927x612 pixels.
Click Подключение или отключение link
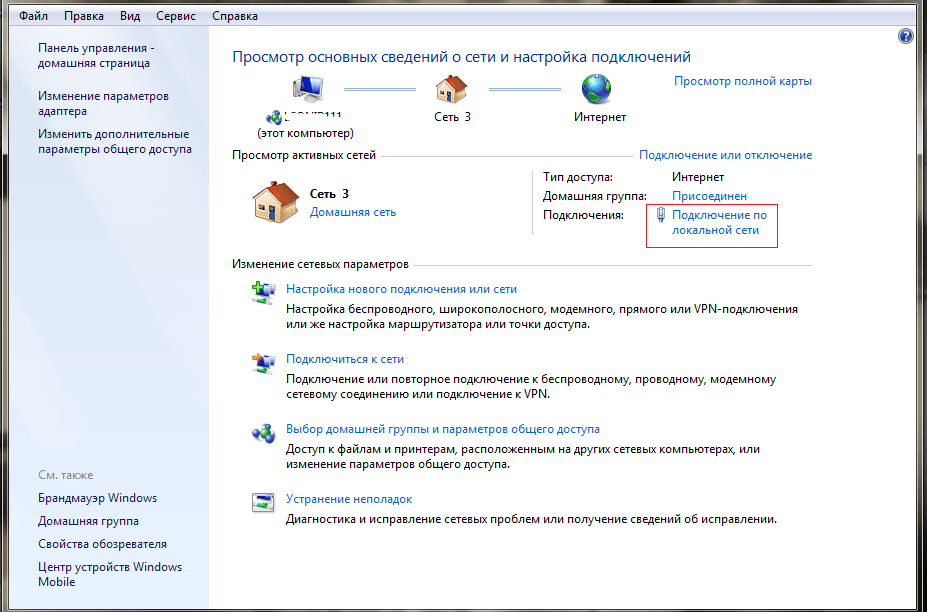725,155
